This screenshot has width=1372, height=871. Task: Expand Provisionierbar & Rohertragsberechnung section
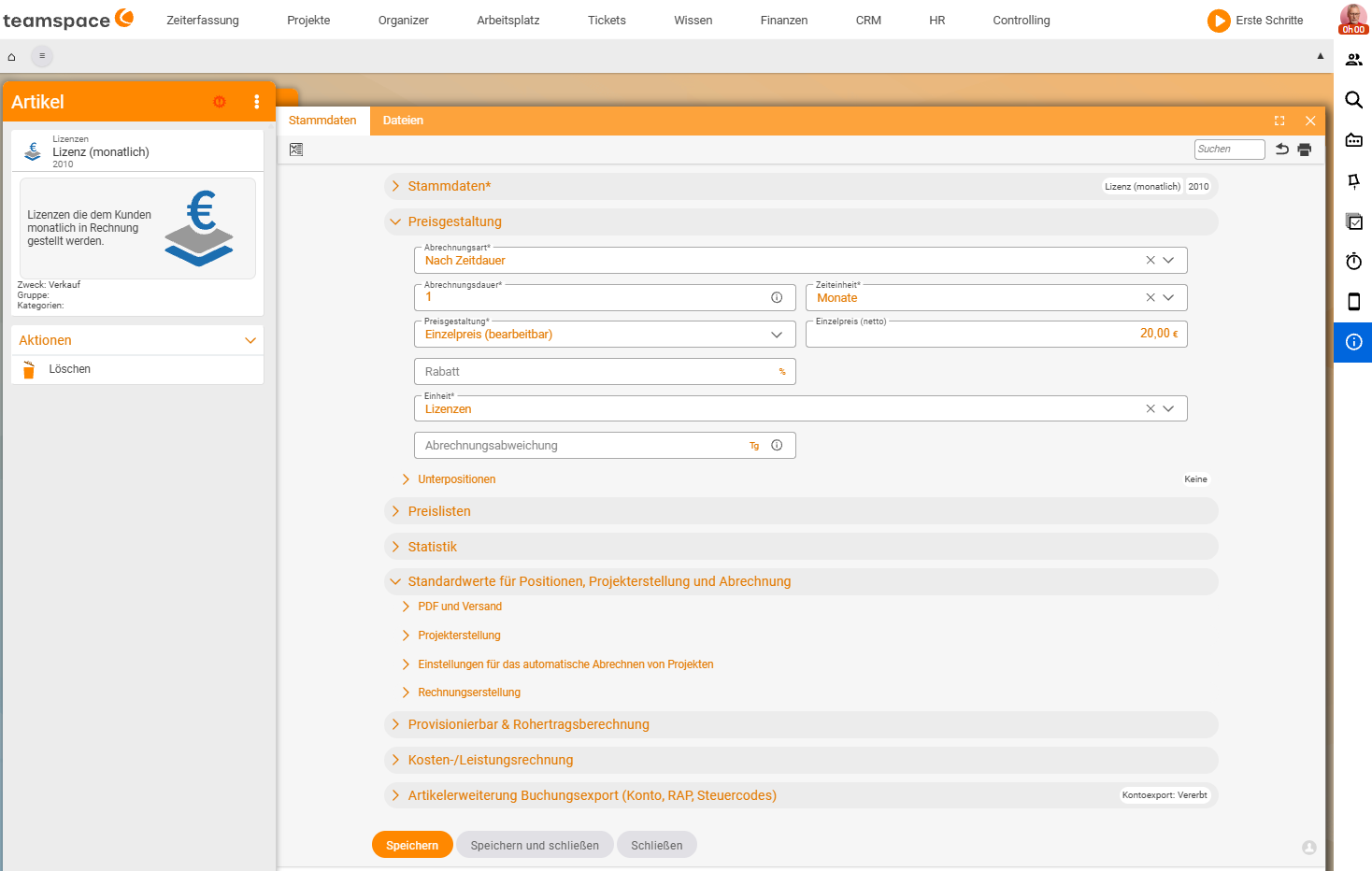tap(801, 724)
